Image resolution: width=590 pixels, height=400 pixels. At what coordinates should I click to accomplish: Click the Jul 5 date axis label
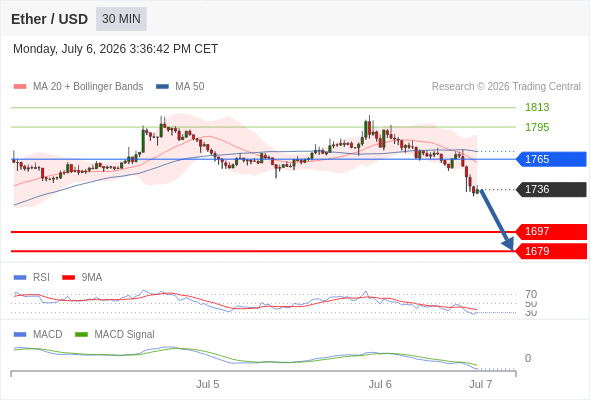point(207,384)
